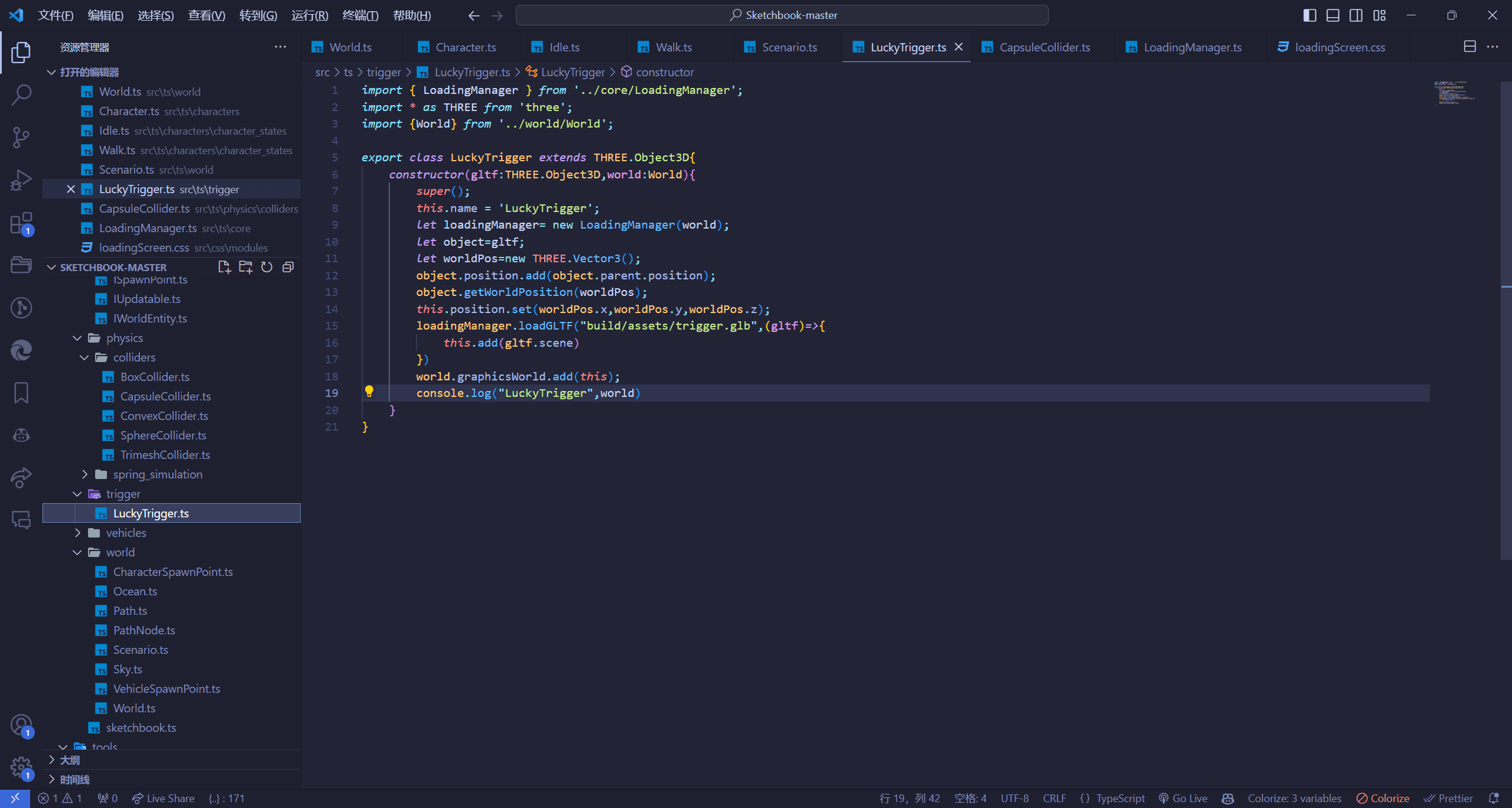Screen dimensions: 1512x808
Task: Click the Prettier status bar item
Action: (1448, 798)
